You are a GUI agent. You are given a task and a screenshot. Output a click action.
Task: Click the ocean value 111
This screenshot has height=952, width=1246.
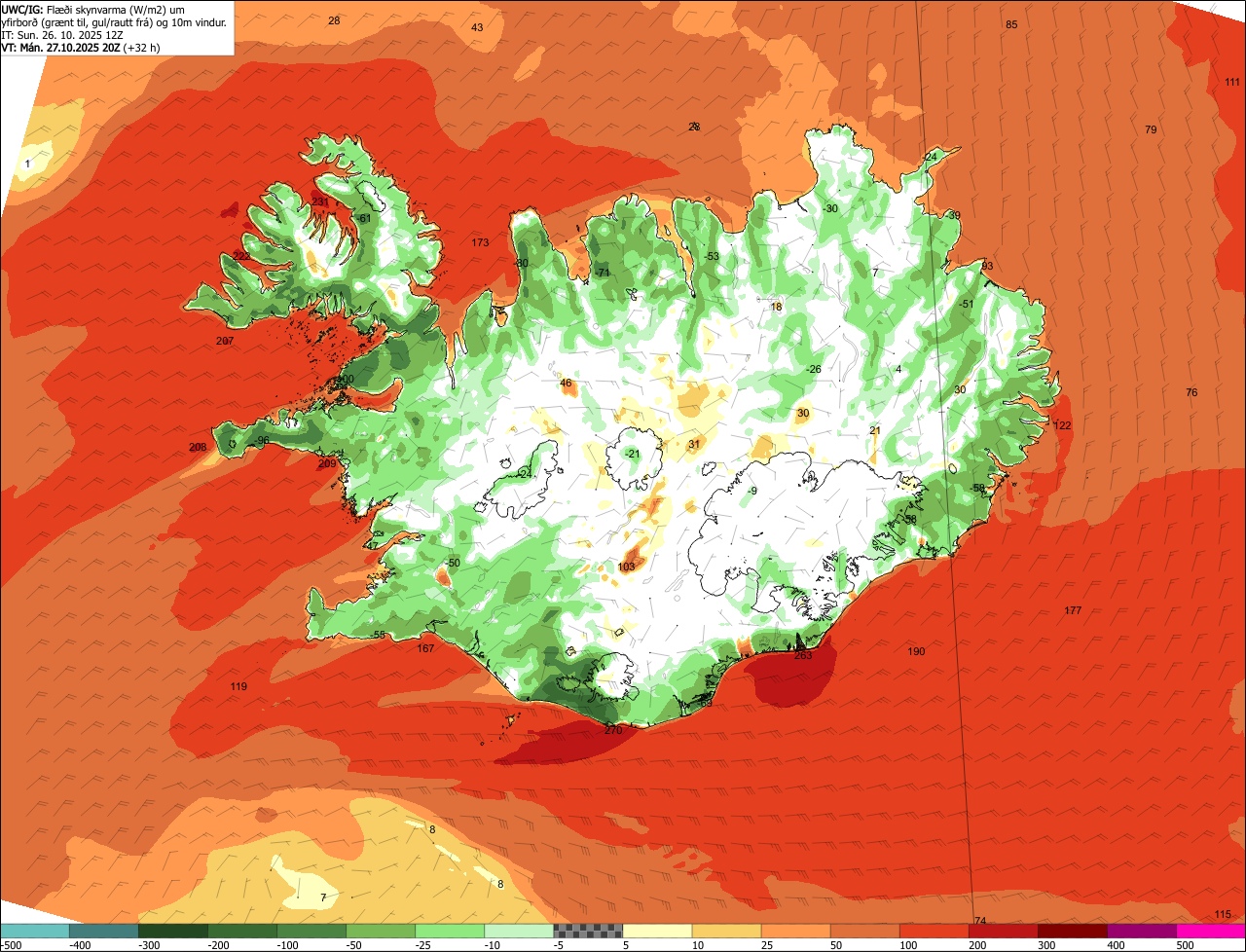pos(1232,82)
